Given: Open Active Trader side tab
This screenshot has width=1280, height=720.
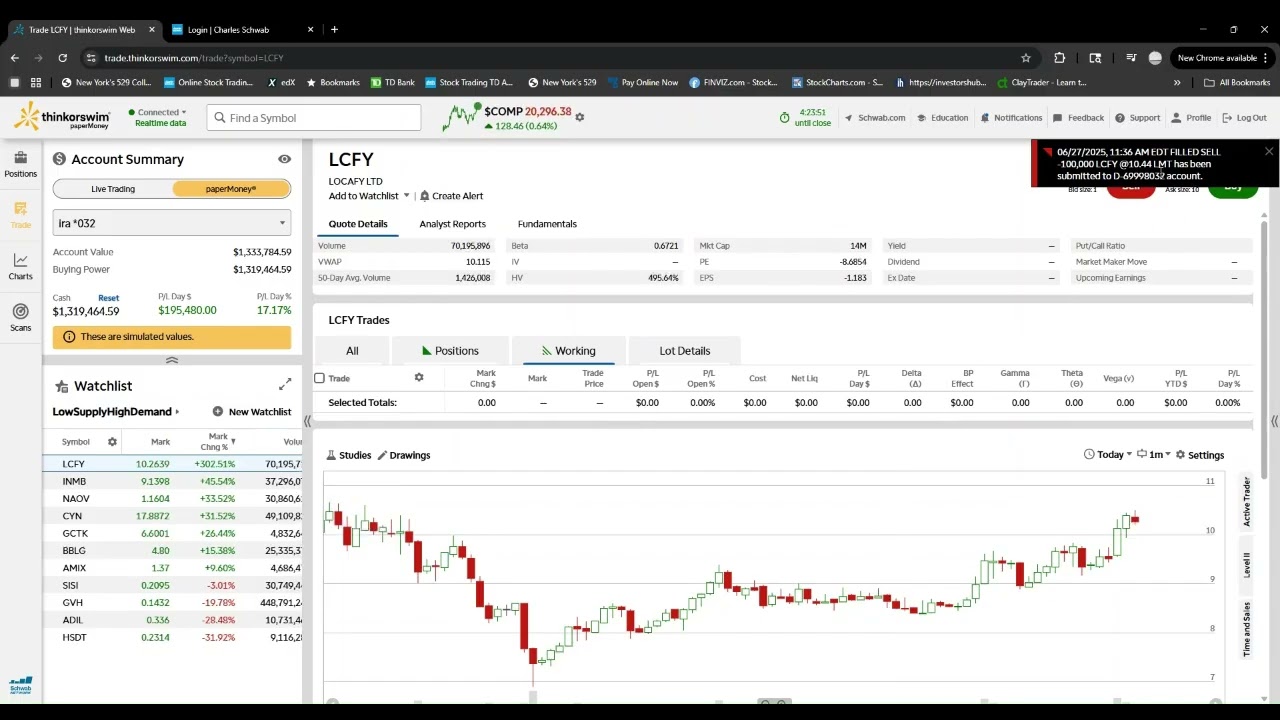Looking at the screenshot, I should (x=1246, y=502).
